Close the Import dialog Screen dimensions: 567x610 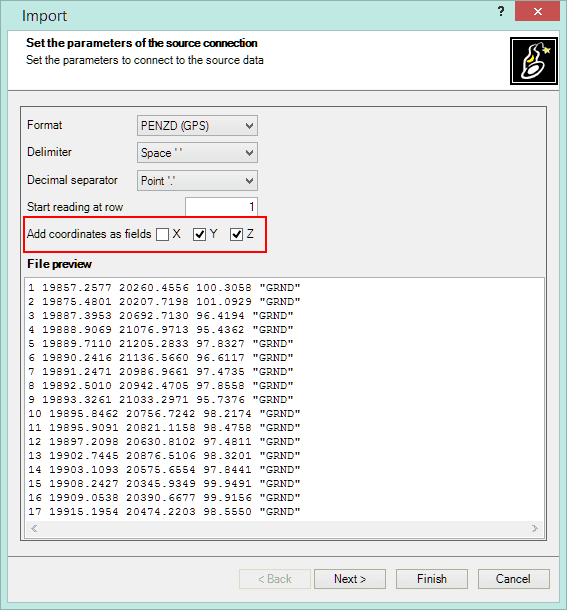[x=537, y=11]
